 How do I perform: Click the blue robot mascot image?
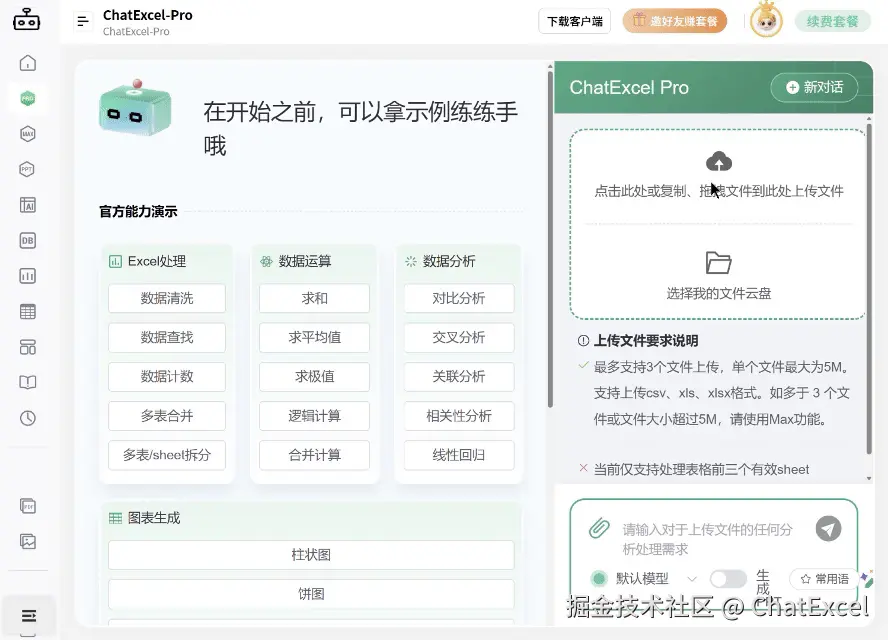click(135, 108)
